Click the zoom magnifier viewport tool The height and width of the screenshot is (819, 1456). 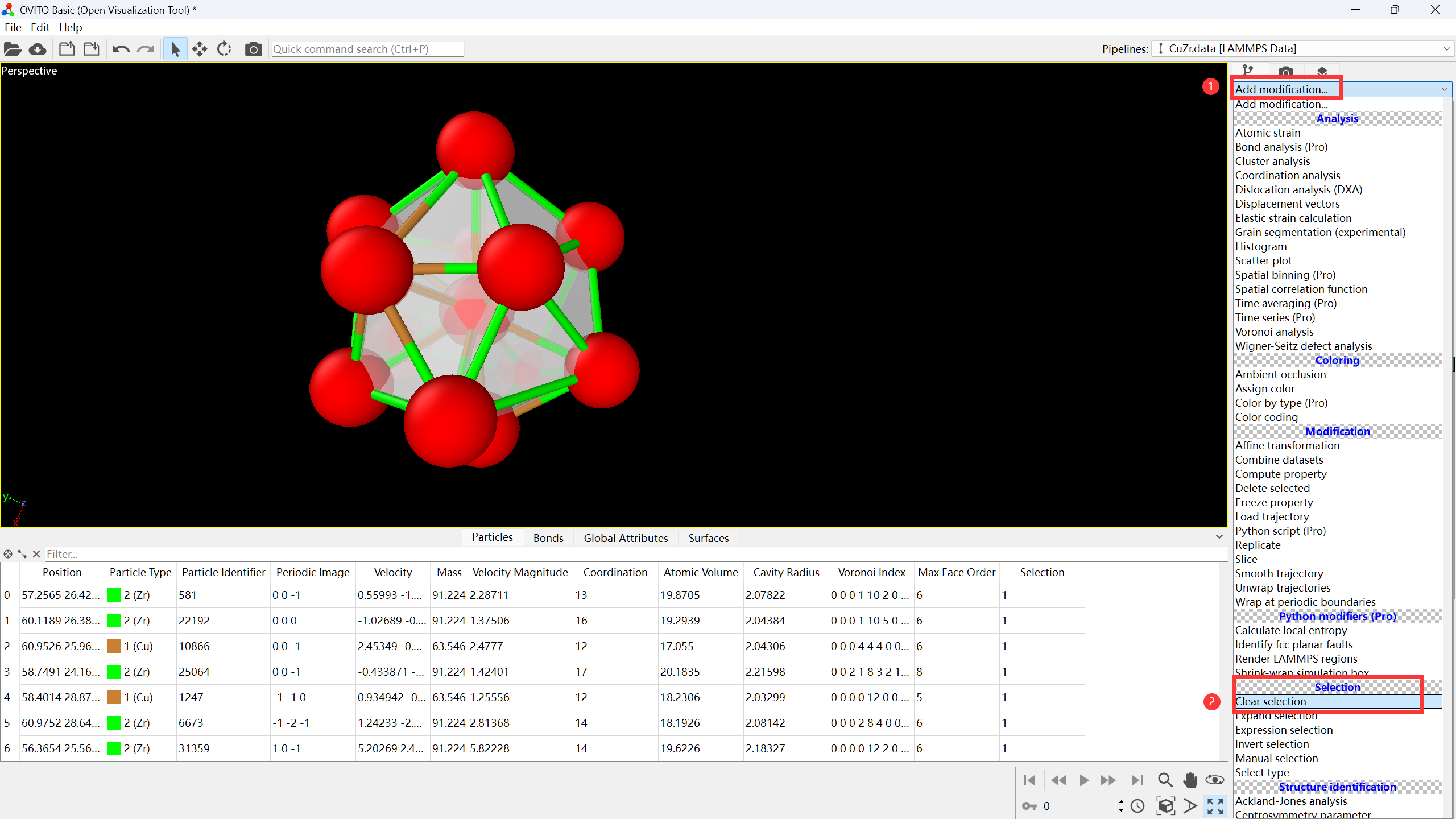(x=1165, y=780)
